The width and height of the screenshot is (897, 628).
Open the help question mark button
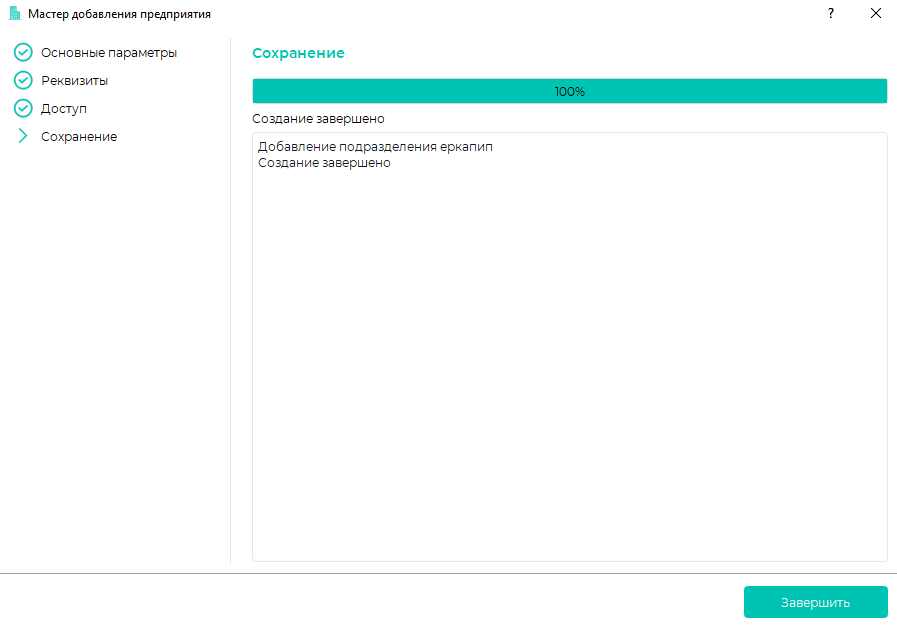831,13
